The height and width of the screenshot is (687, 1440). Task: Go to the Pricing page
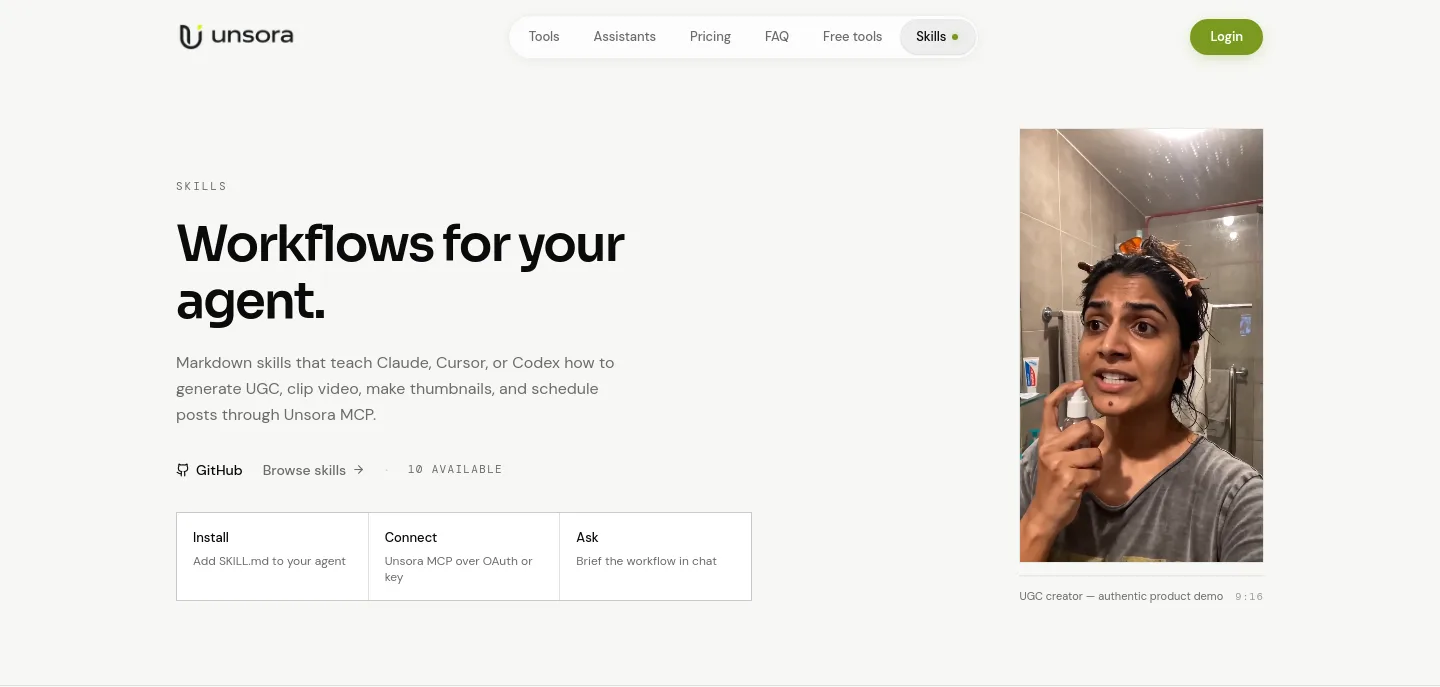(x=710, y=37)
